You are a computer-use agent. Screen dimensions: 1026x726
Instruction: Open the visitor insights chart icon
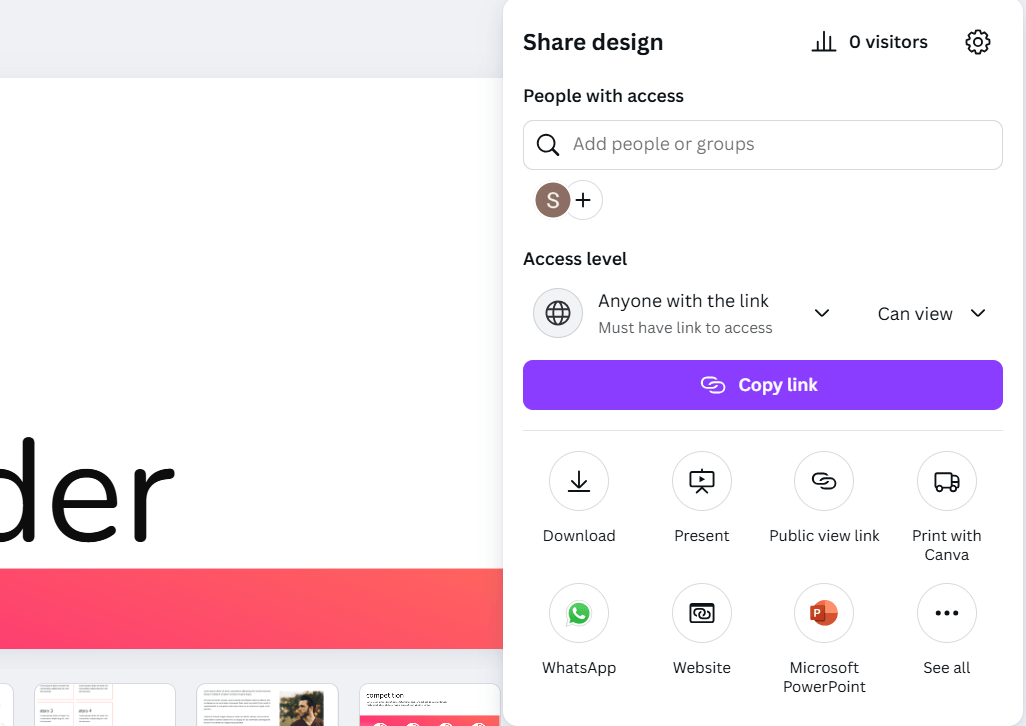point(823,42)
